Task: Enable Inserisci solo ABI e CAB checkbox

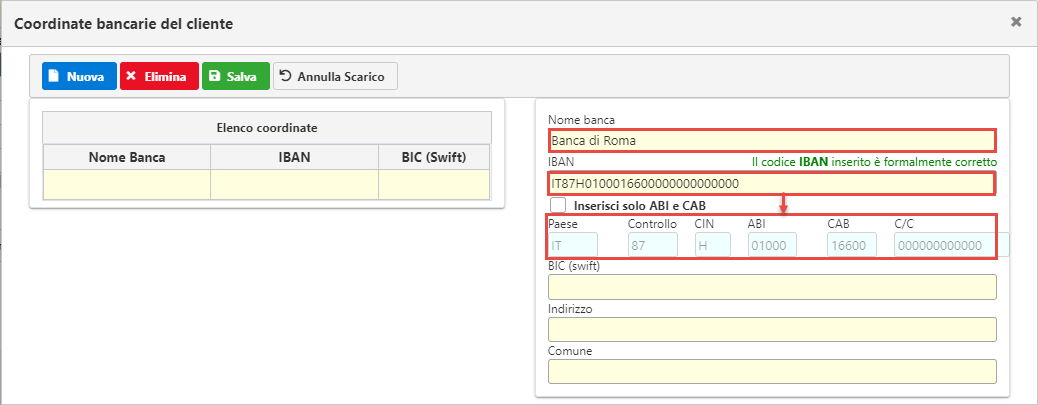Action: (x=558, y=205)
